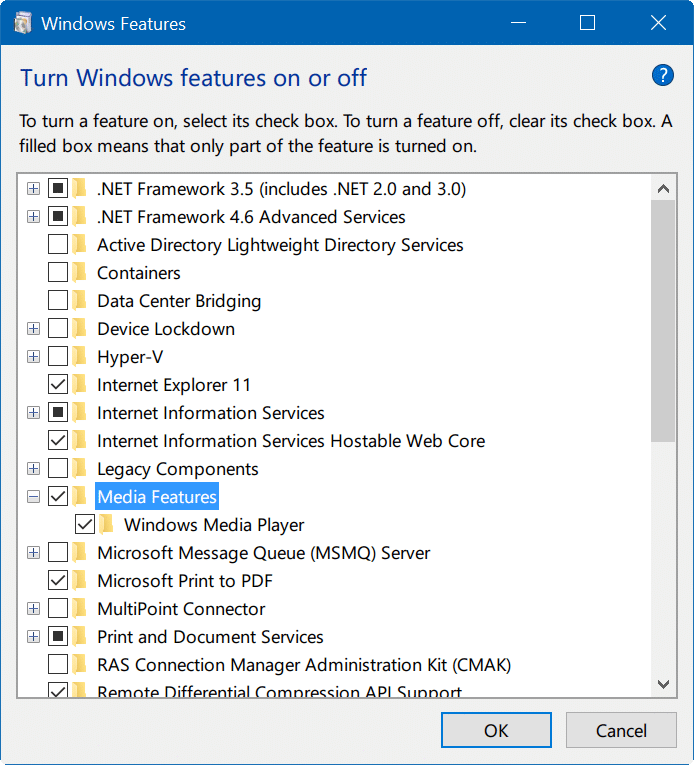Screen dimensions: 694x765
Task: Check the Containers checkbox
Action: pos(58,273)
